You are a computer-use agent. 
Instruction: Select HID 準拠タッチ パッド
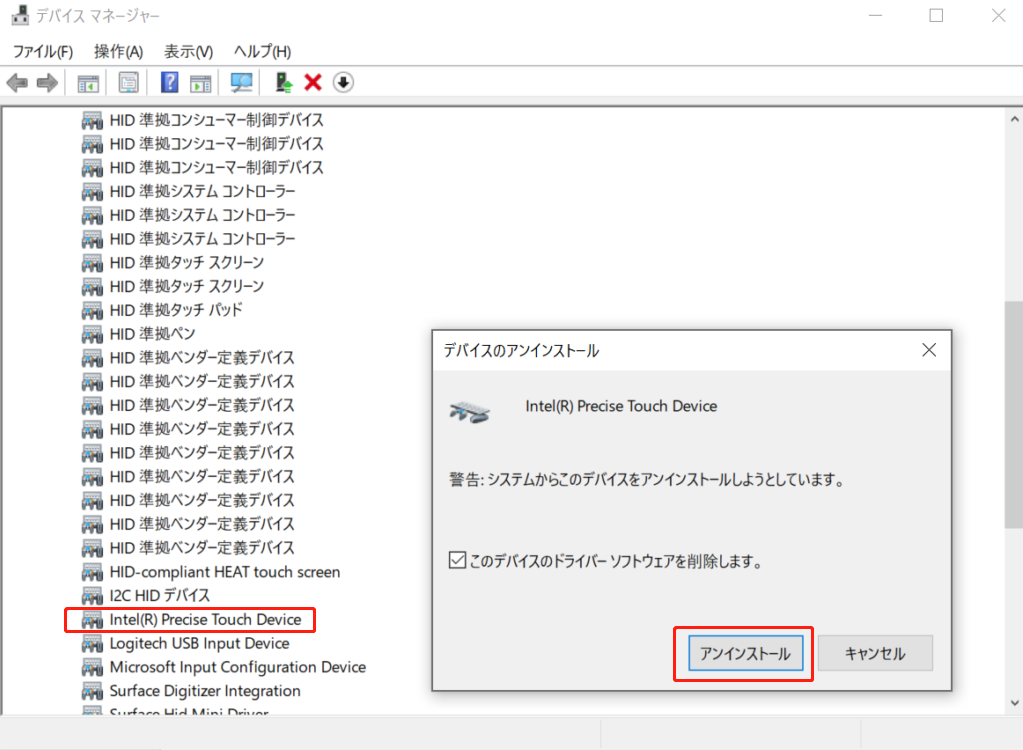pos(176,310)
